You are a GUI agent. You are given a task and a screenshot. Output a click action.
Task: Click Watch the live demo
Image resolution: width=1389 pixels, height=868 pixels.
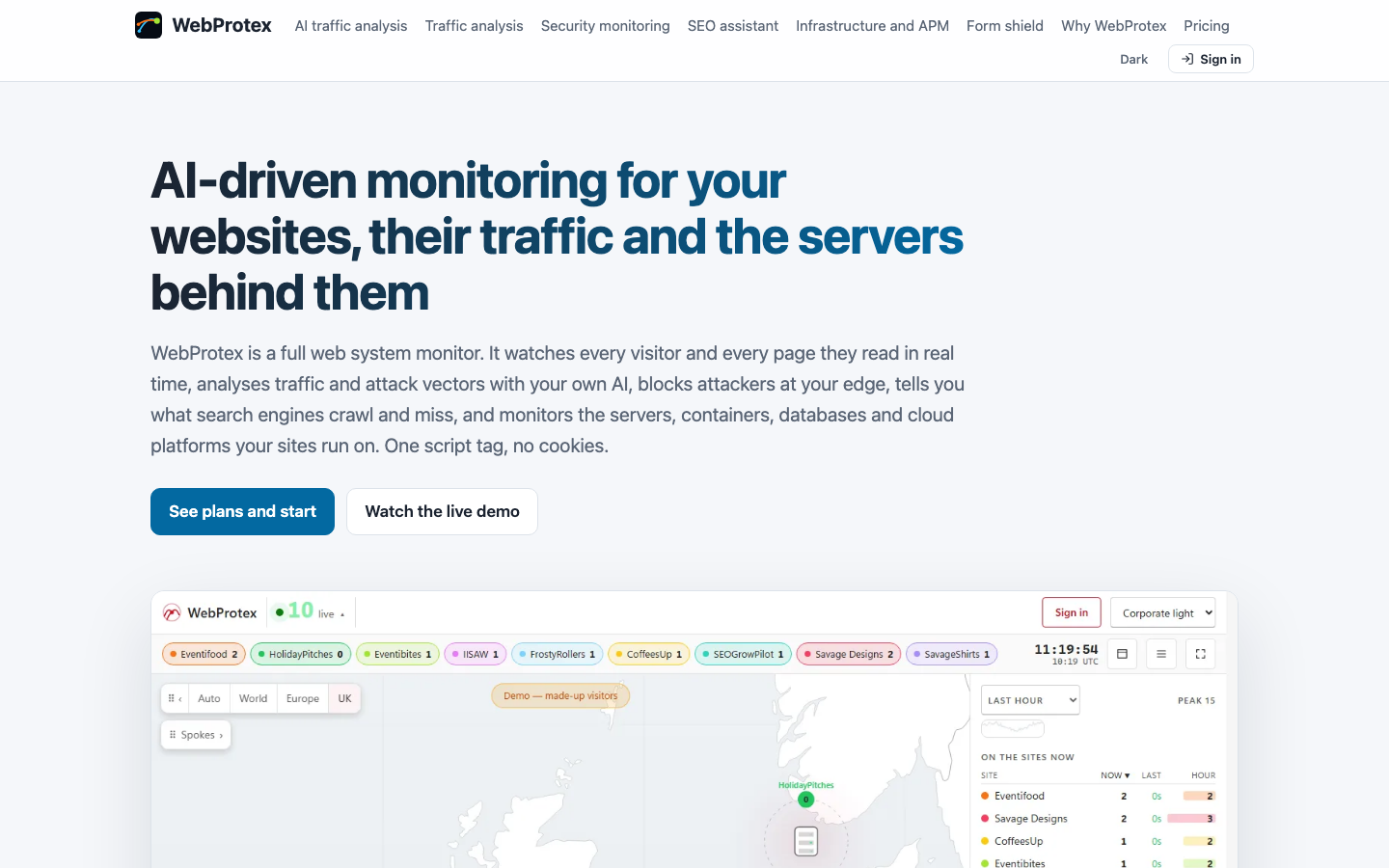[442, 511]
